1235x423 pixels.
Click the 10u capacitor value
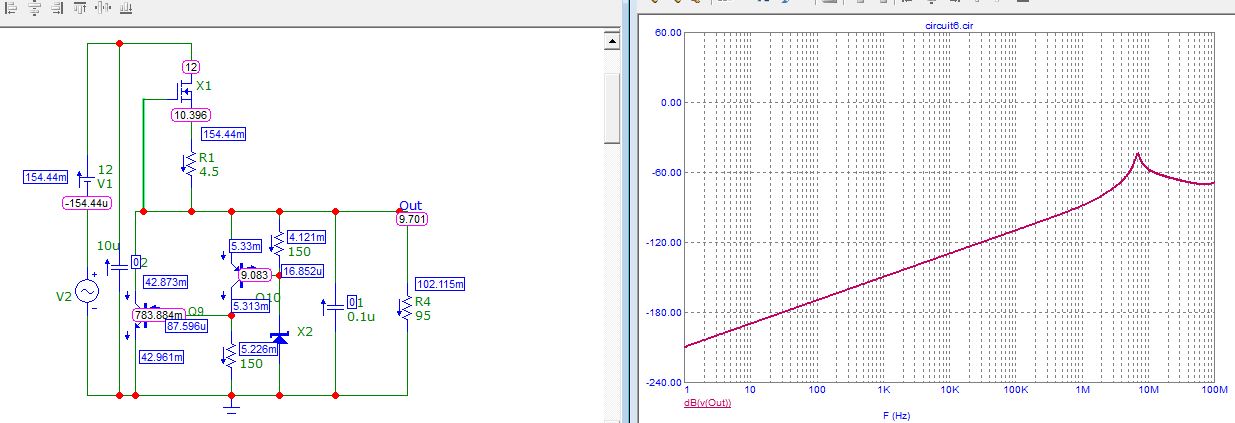[x=107, y=245]
